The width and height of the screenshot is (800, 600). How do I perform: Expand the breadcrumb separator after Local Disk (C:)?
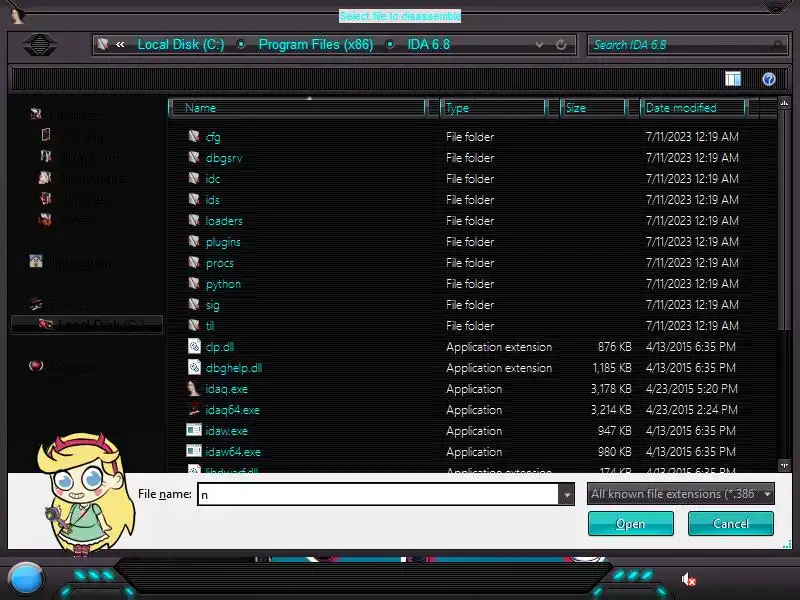(x=241, y=44)
